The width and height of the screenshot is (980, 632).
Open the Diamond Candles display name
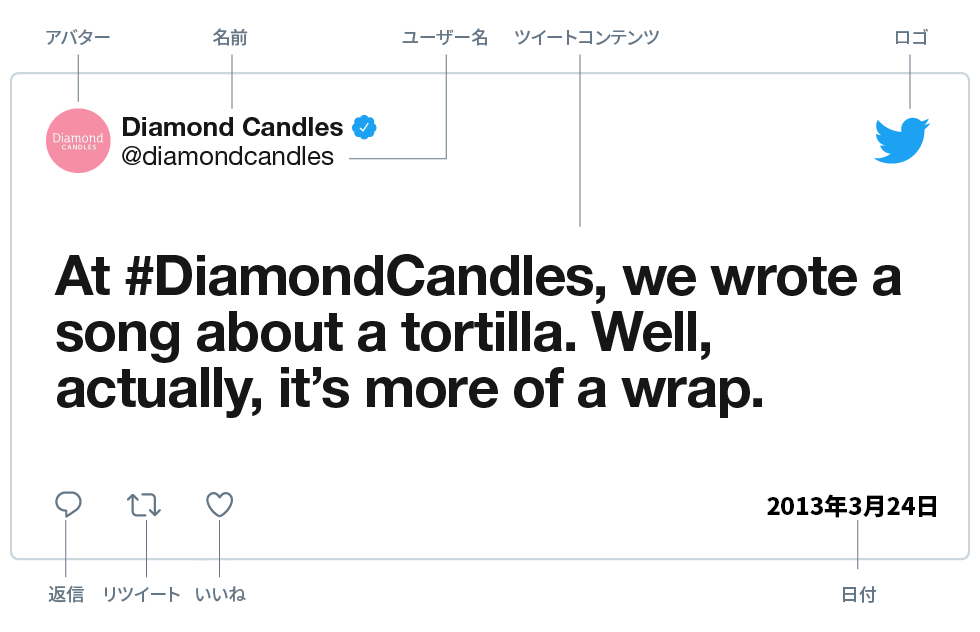pyautogui.click(x=232, y=127)
